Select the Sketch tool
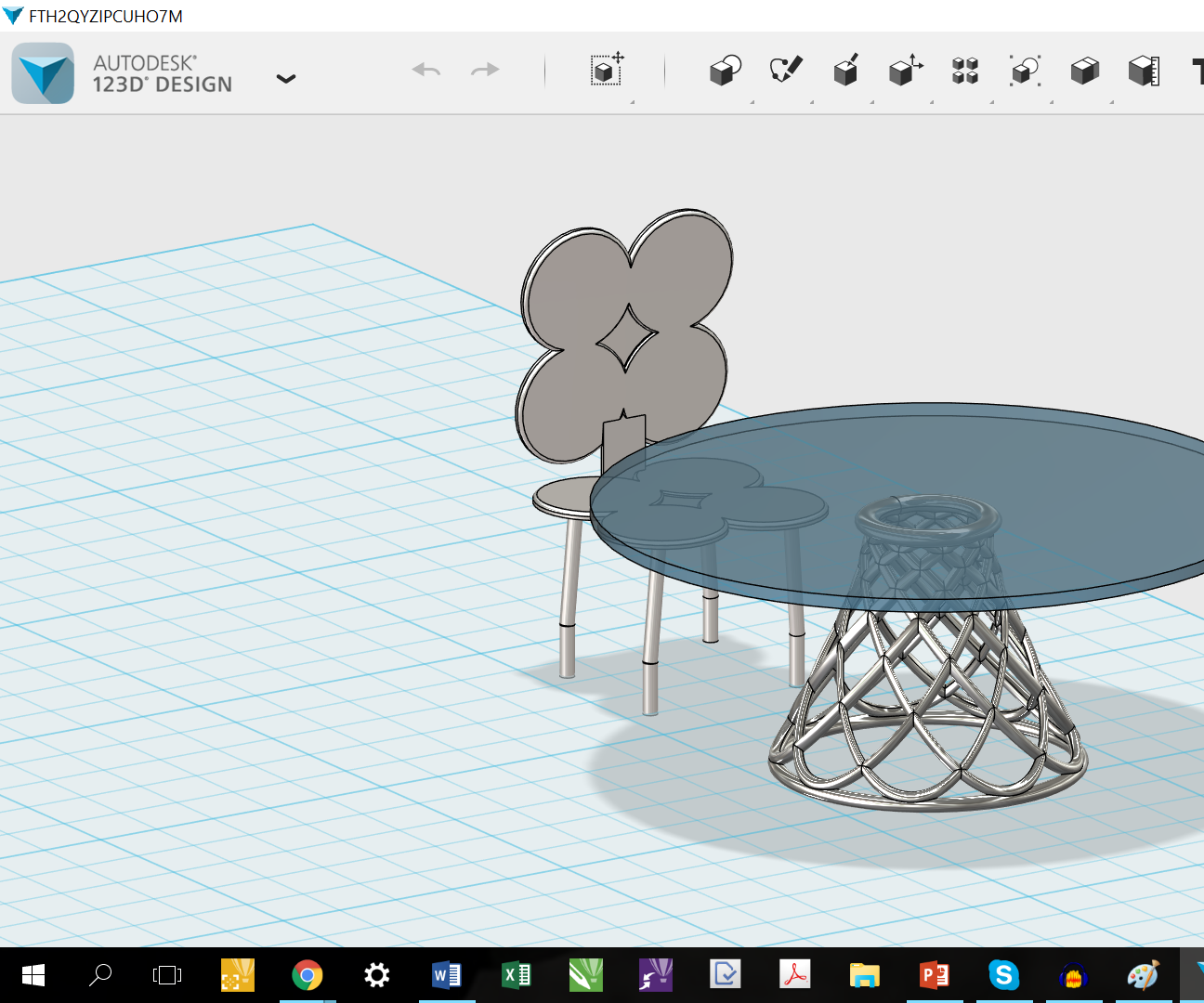 click(784, 71)
